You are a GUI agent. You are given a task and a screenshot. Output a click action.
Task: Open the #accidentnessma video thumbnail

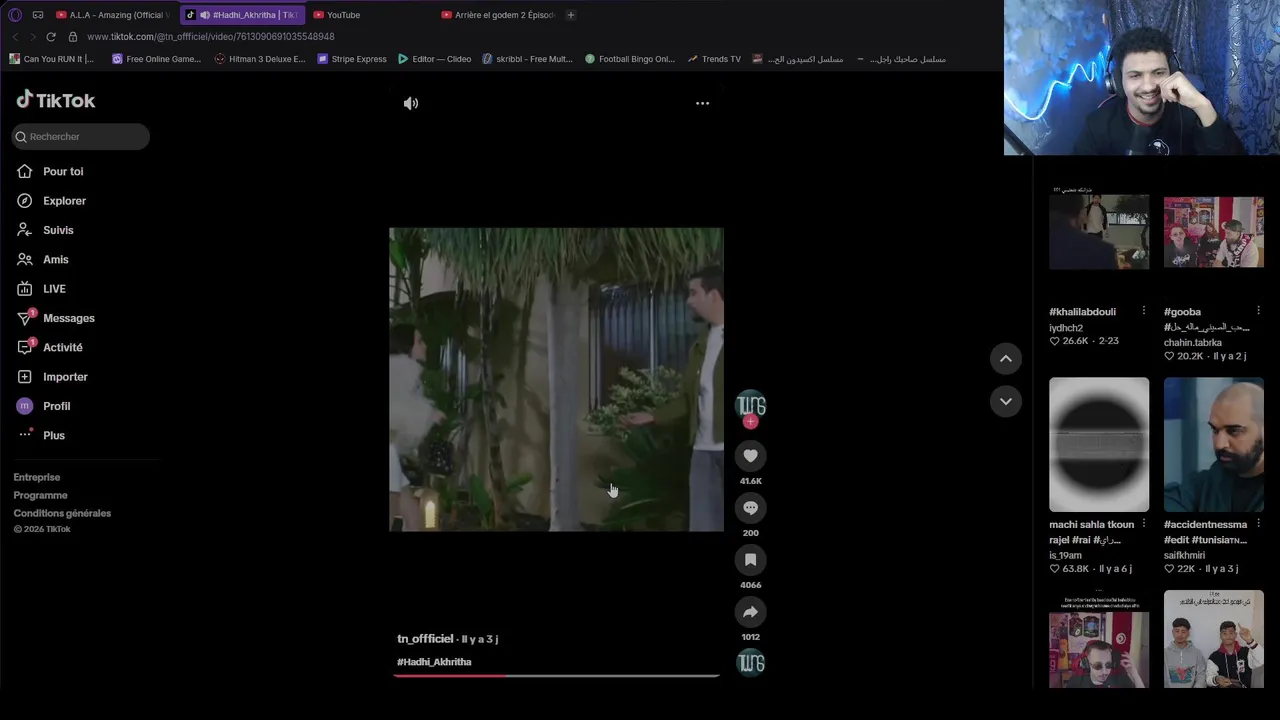[1214, 444]
